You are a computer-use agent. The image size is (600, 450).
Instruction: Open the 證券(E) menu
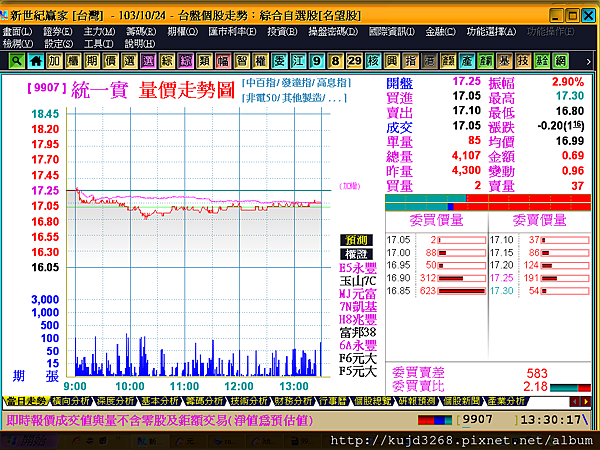[x=57, y=32]
